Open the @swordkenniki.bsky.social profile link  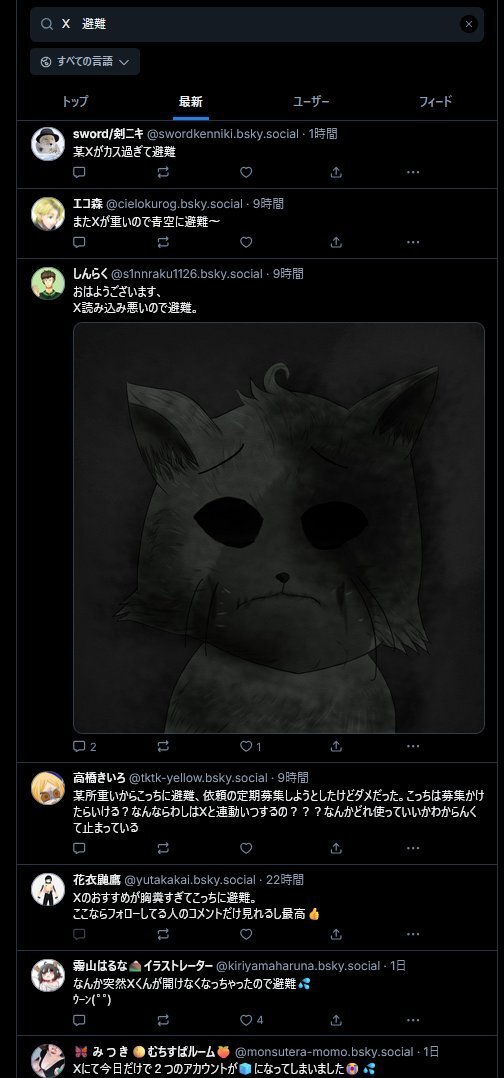point(223,134)
